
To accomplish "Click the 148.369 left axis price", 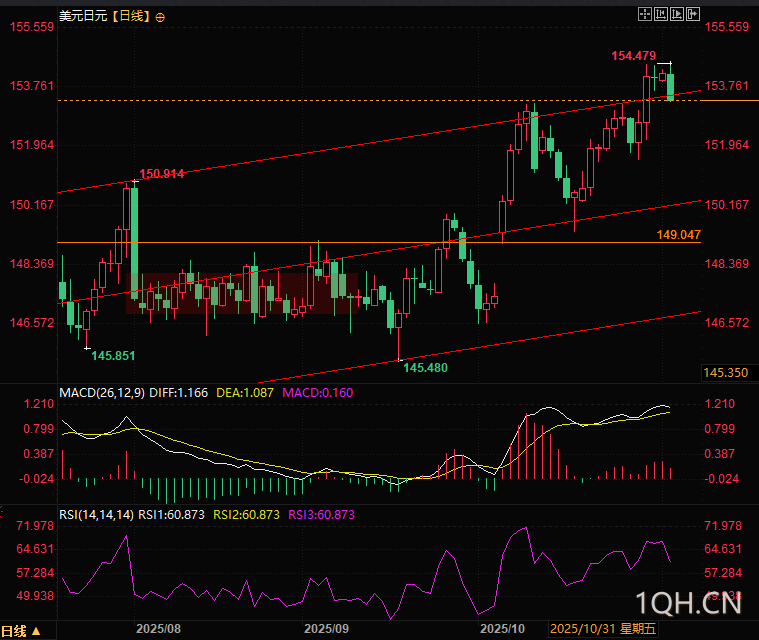I will [x=32, y=264].
